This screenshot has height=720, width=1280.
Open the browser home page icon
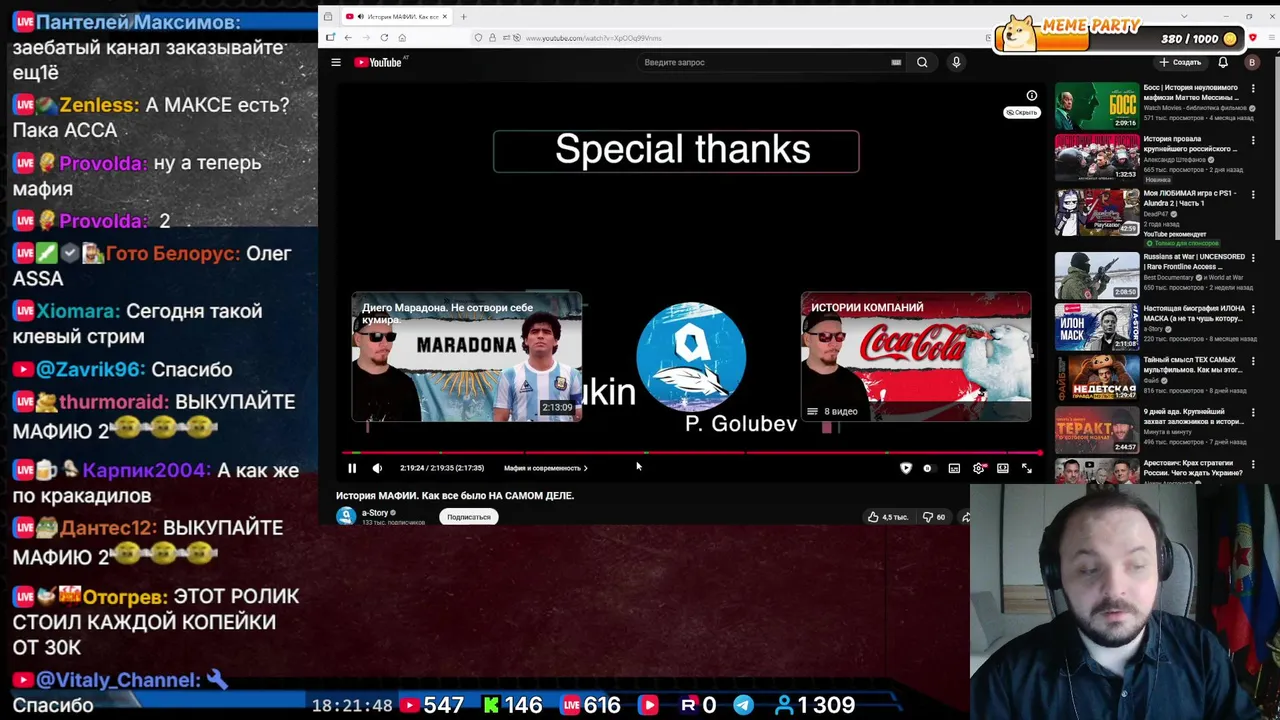coord(402,38)
